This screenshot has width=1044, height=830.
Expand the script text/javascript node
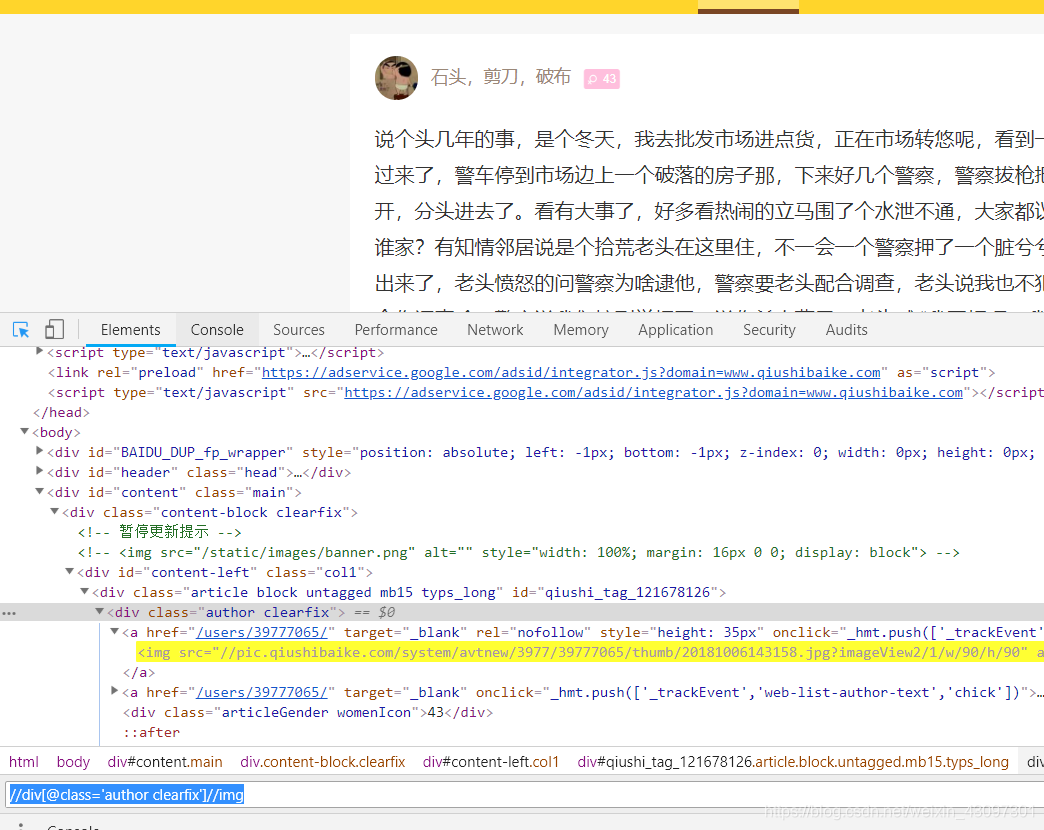(39, 351)
